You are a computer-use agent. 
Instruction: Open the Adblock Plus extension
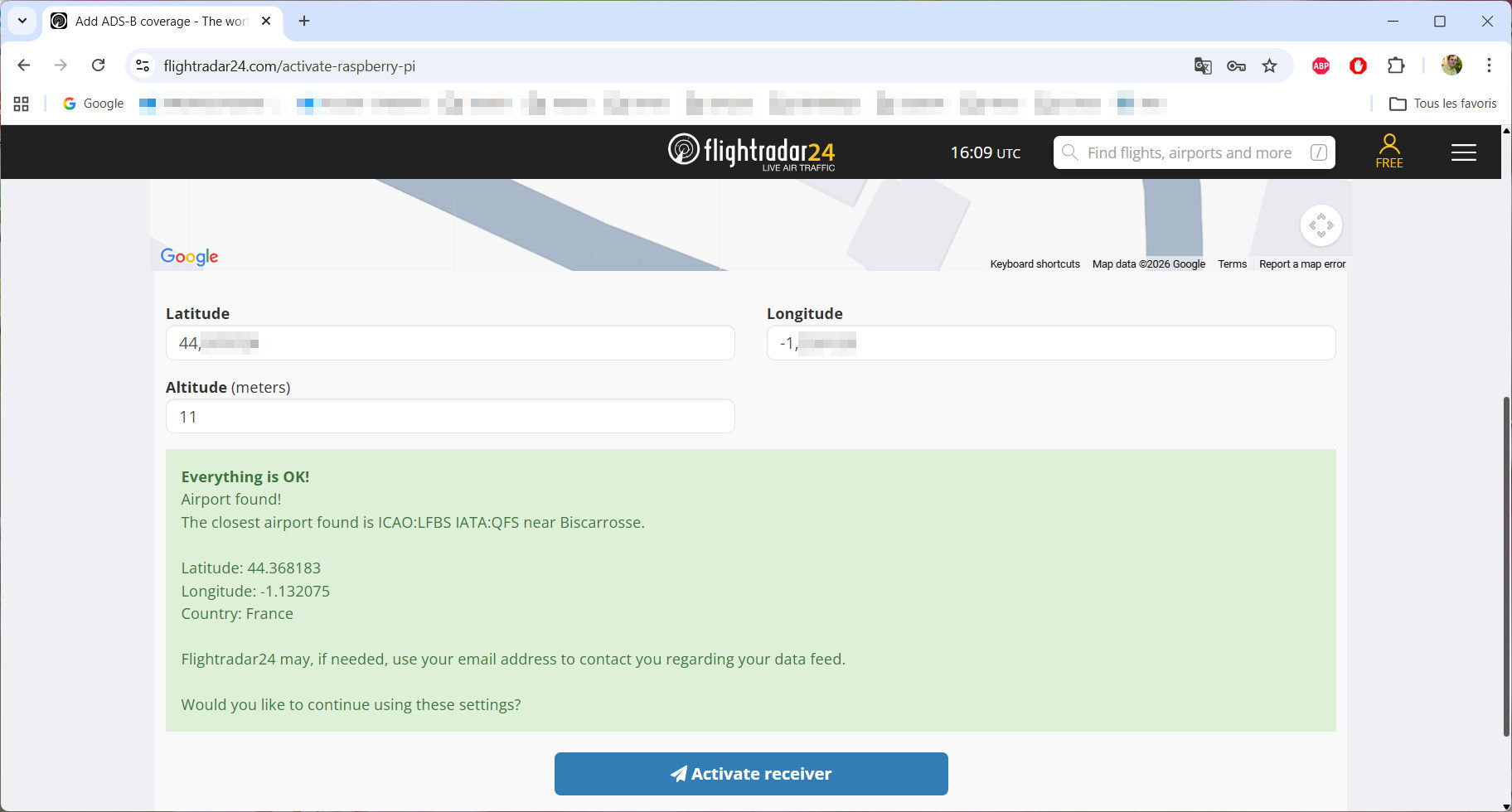[1321, 65]
